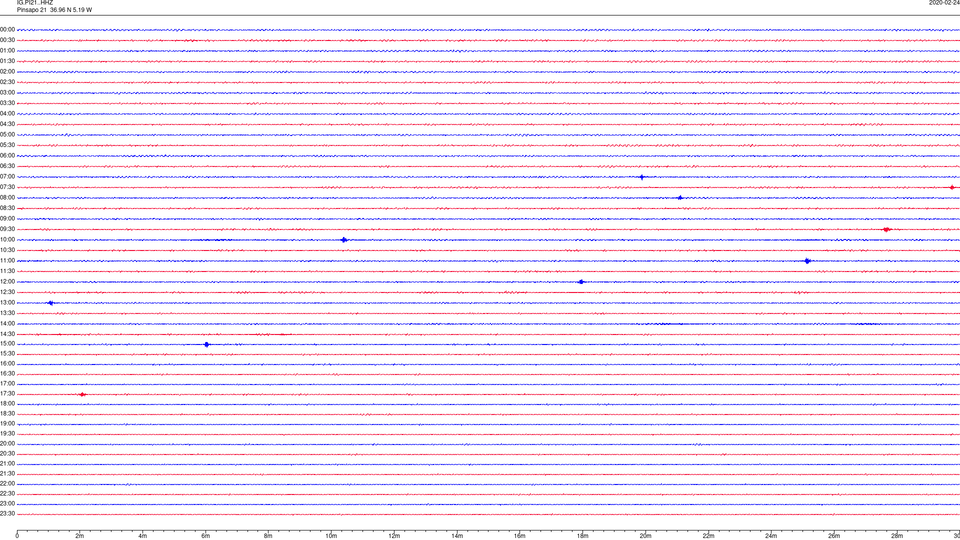The width and height of the screenshot is (960, 540).
Task: Select the 16:00 time row label
Action: click(7, 364)
